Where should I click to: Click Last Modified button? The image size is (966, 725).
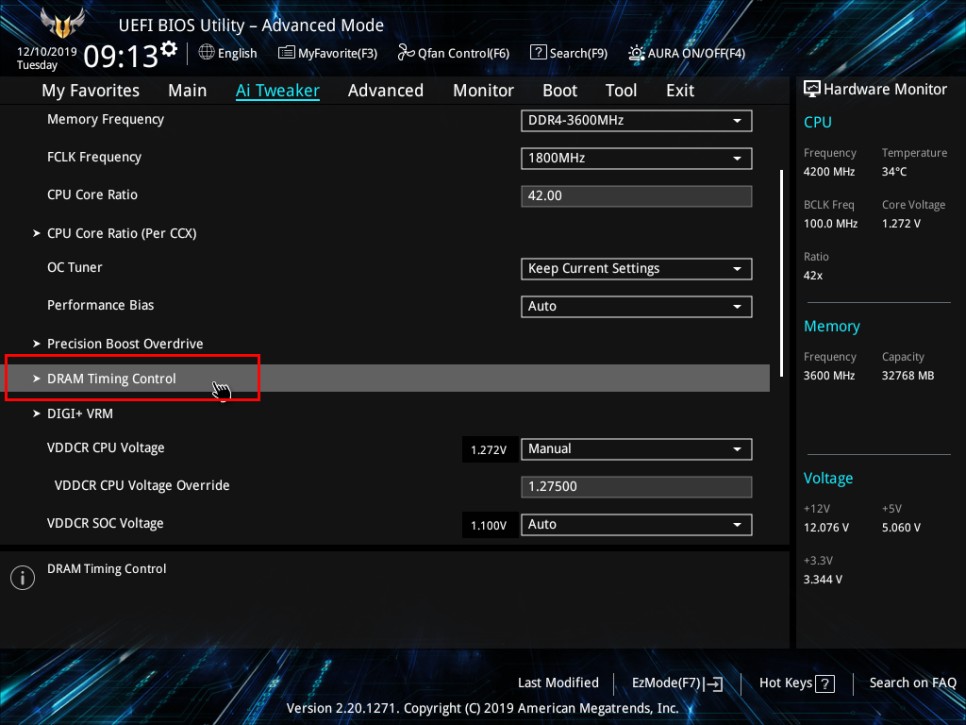point(558,683)
